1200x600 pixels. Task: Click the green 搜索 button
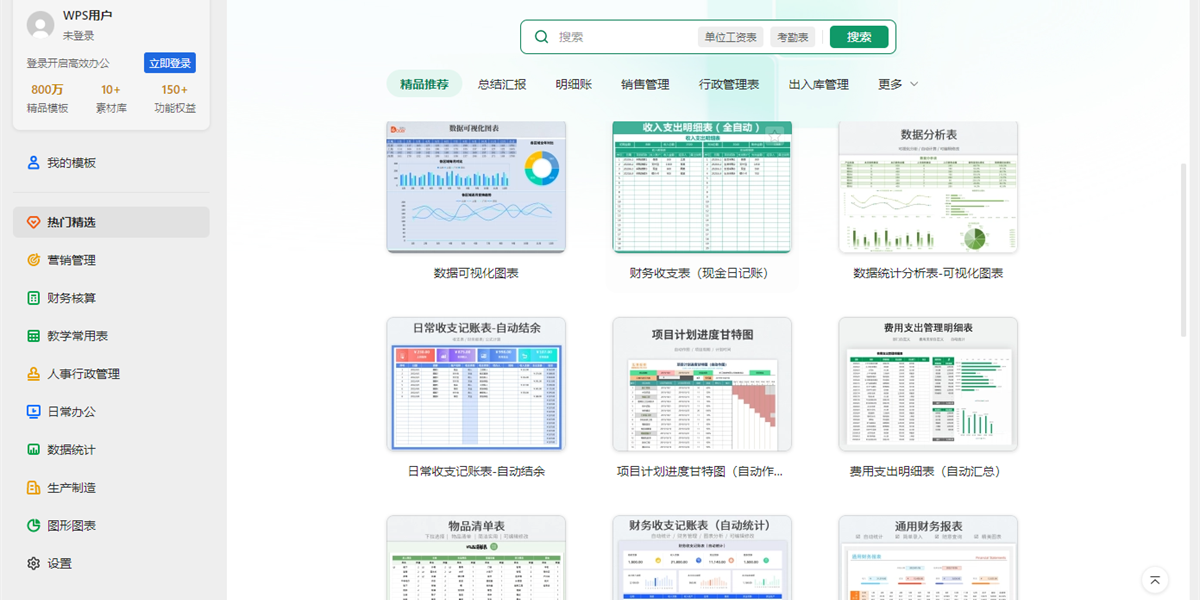tap(859, 37)
